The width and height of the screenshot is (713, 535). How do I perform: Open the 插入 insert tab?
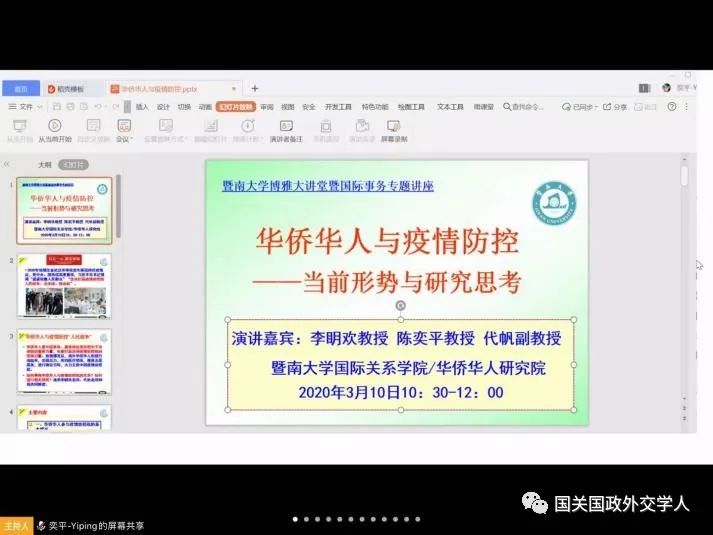(x=142, y=107)
